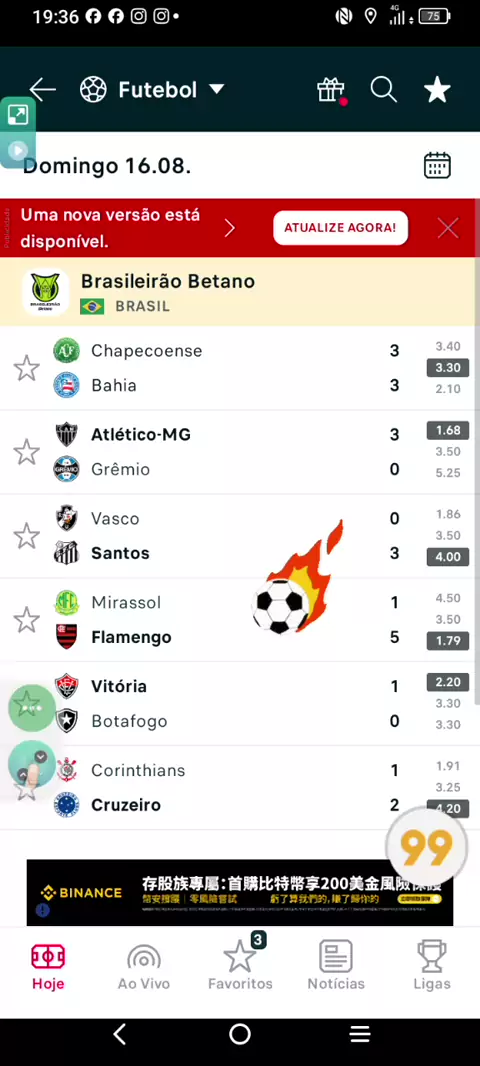Viewport: 480px width, 1066px height.
Task: Open the Mirassol vs Flamengo match
Action: pyautogui.click(x=240, y=620)
